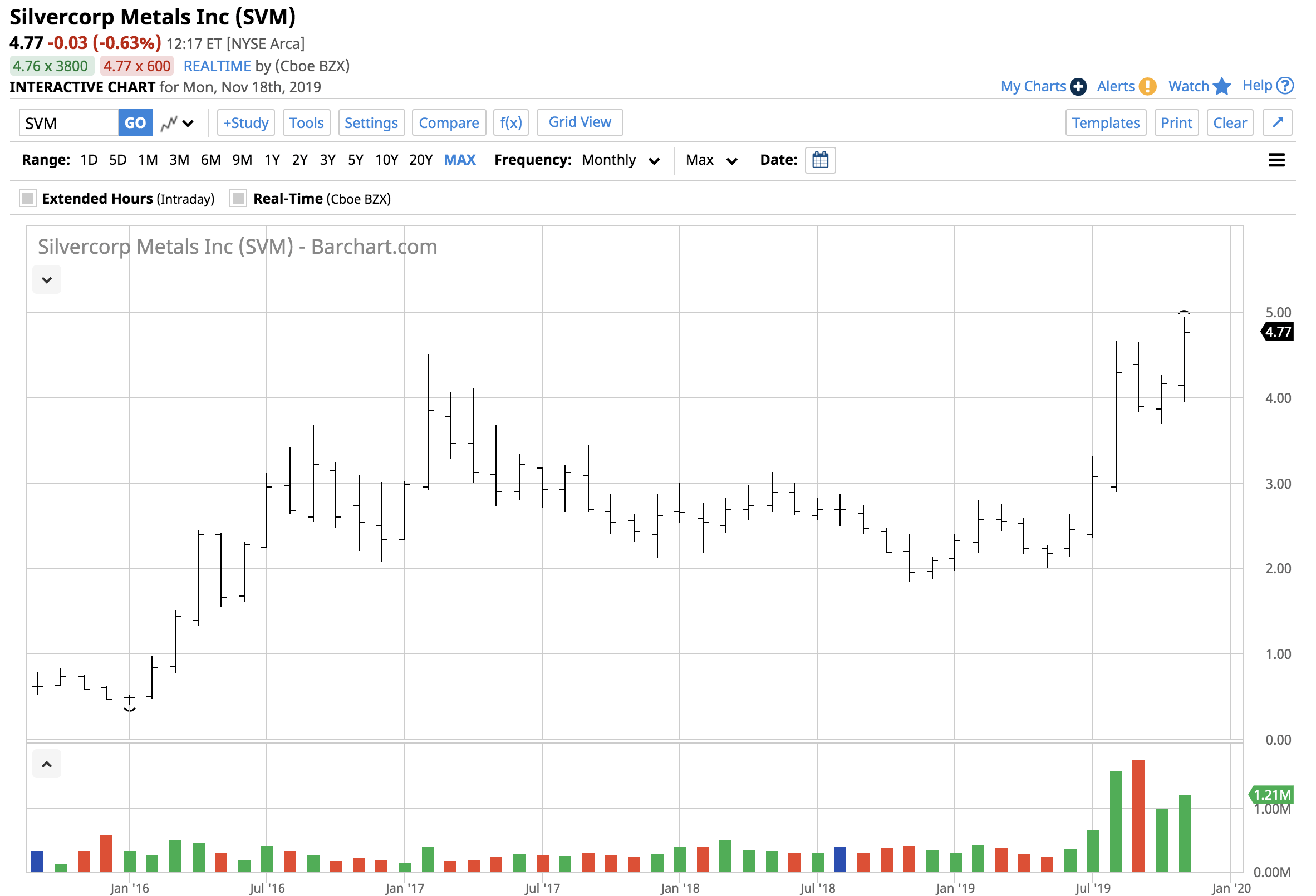The height and width of the screenshot is (896, 1316).
Task: Click the 1.21M volume marker
Action: tap(1272, 795)
